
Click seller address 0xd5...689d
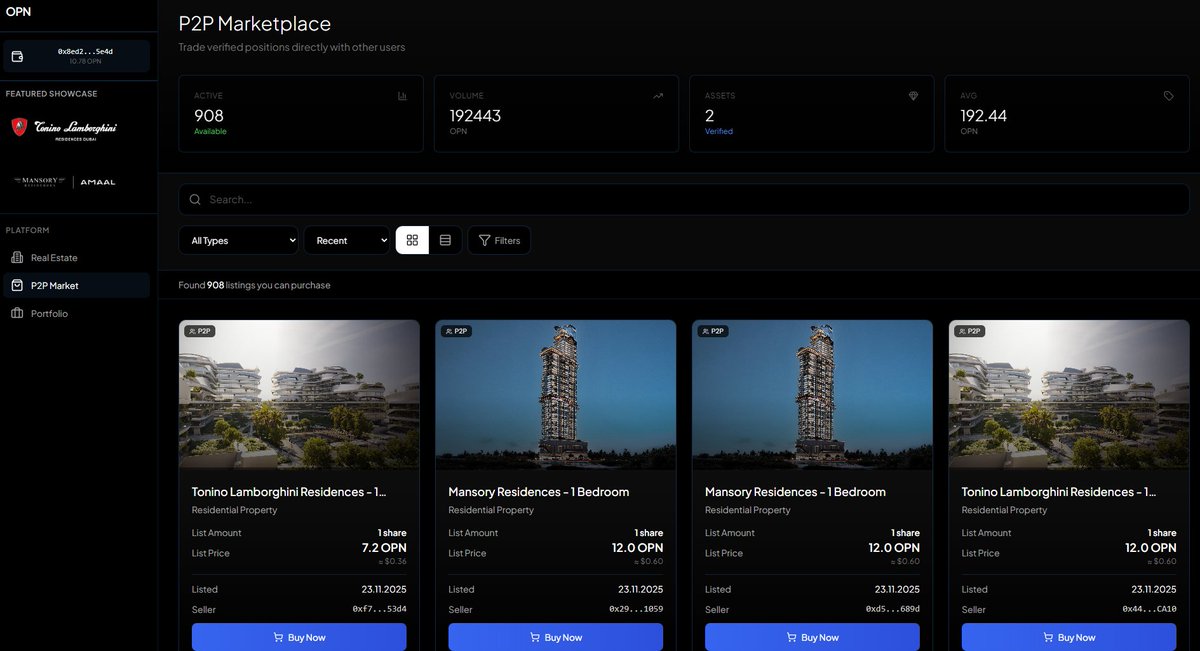coord(893,609)
